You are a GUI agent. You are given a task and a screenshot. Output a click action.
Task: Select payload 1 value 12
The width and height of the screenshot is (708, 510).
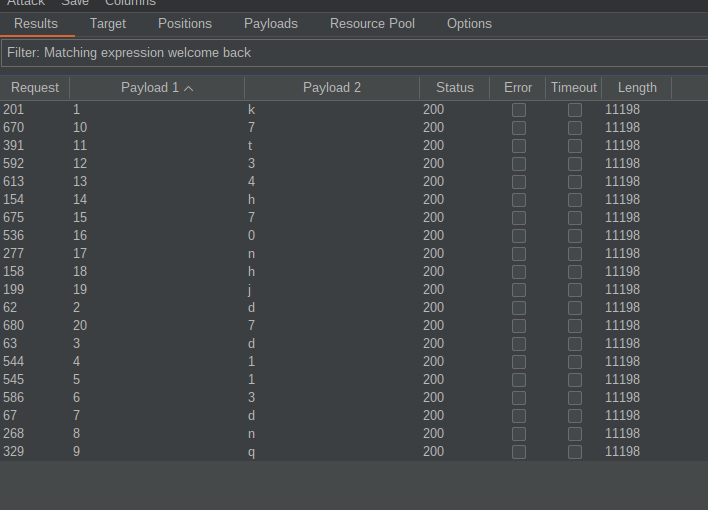pyautogui.click(x=80, y=164)
